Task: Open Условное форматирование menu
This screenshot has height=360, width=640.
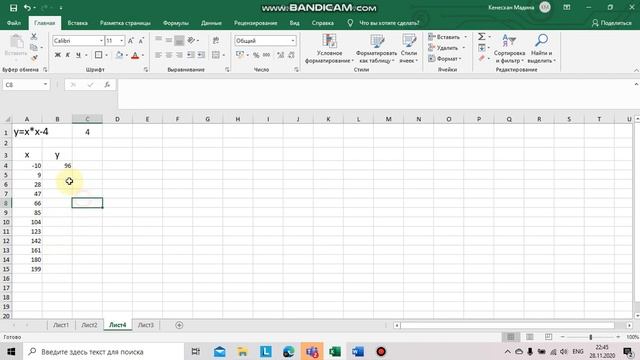Action: click(329, 48)
